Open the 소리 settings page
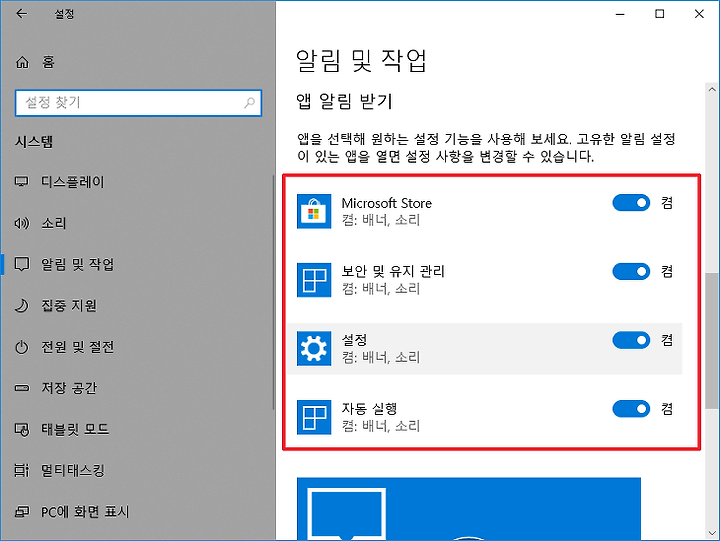 click(x=138, y=223)
